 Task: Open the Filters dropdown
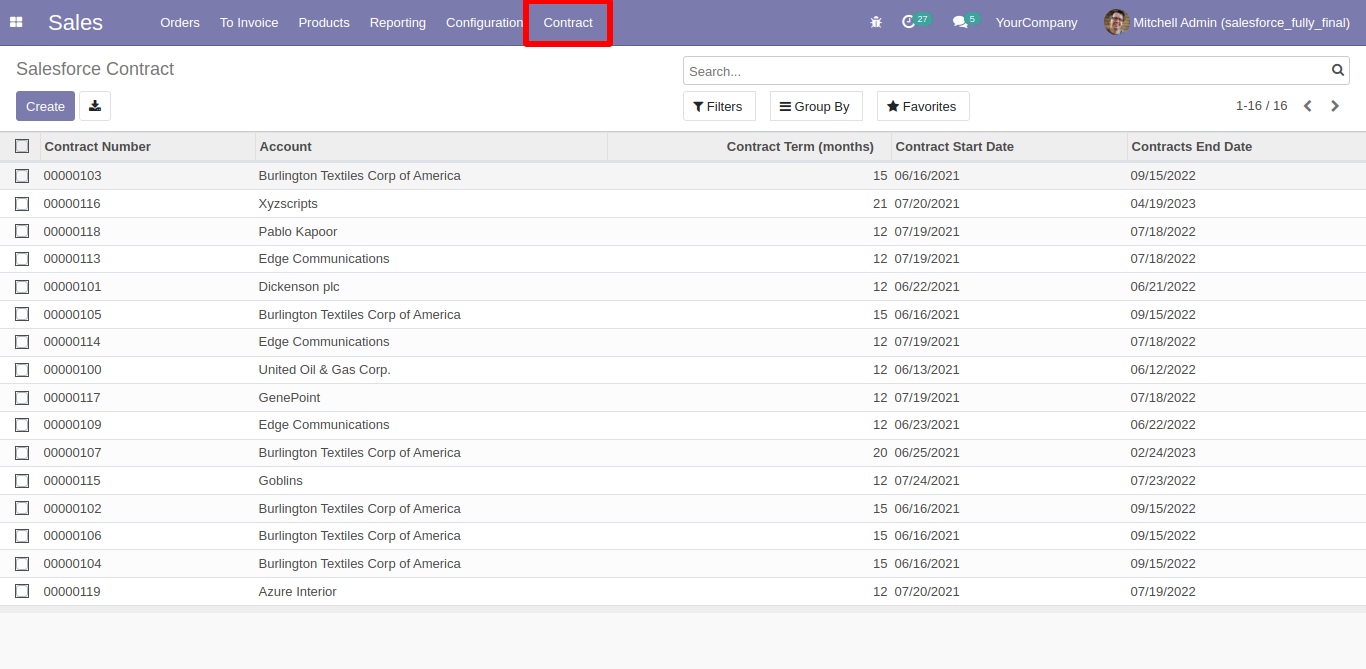pyautogui.click(x=719, y=106)
